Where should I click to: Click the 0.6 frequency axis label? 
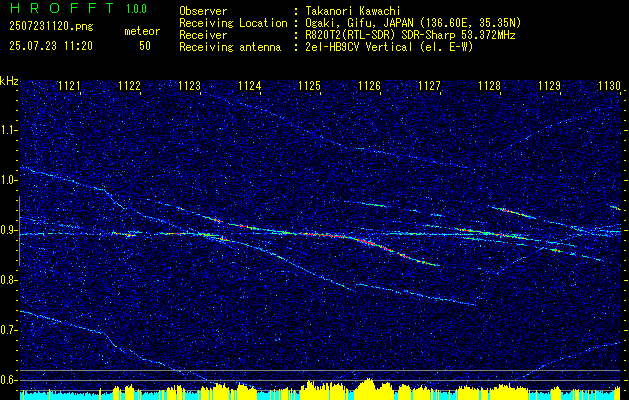pyautogui.click(x=7, y=380)
